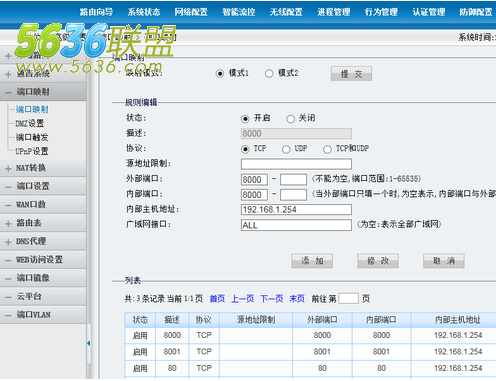
Task: Open the 端口VLAN sidebar section
Action: [43, 315]
